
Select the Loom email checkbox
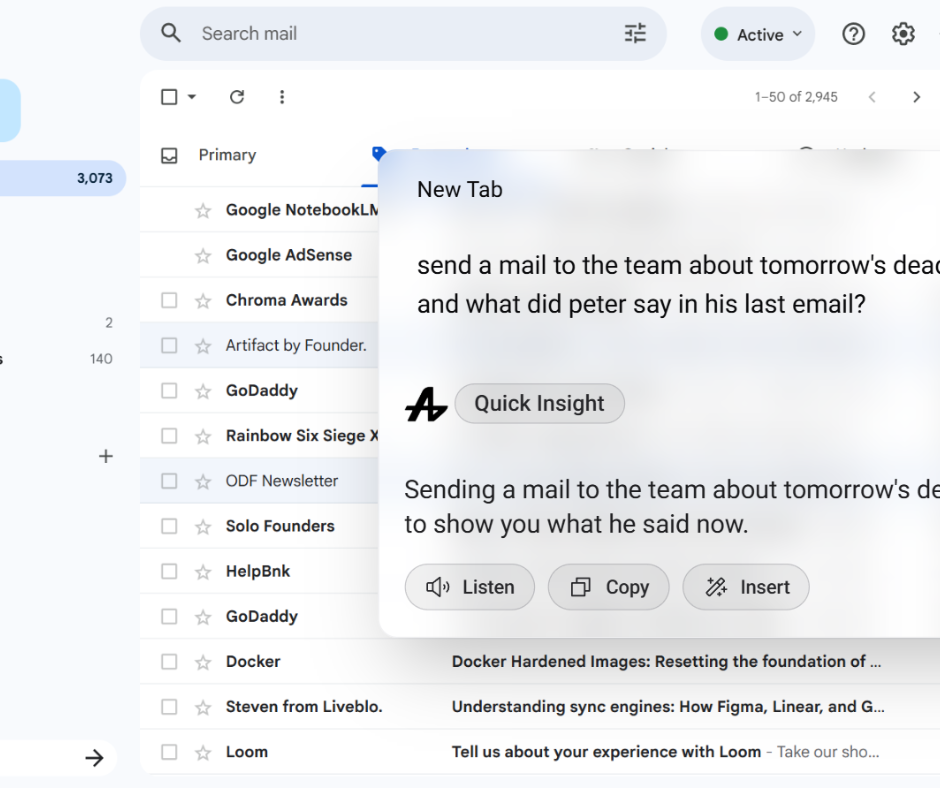(169, 752)
